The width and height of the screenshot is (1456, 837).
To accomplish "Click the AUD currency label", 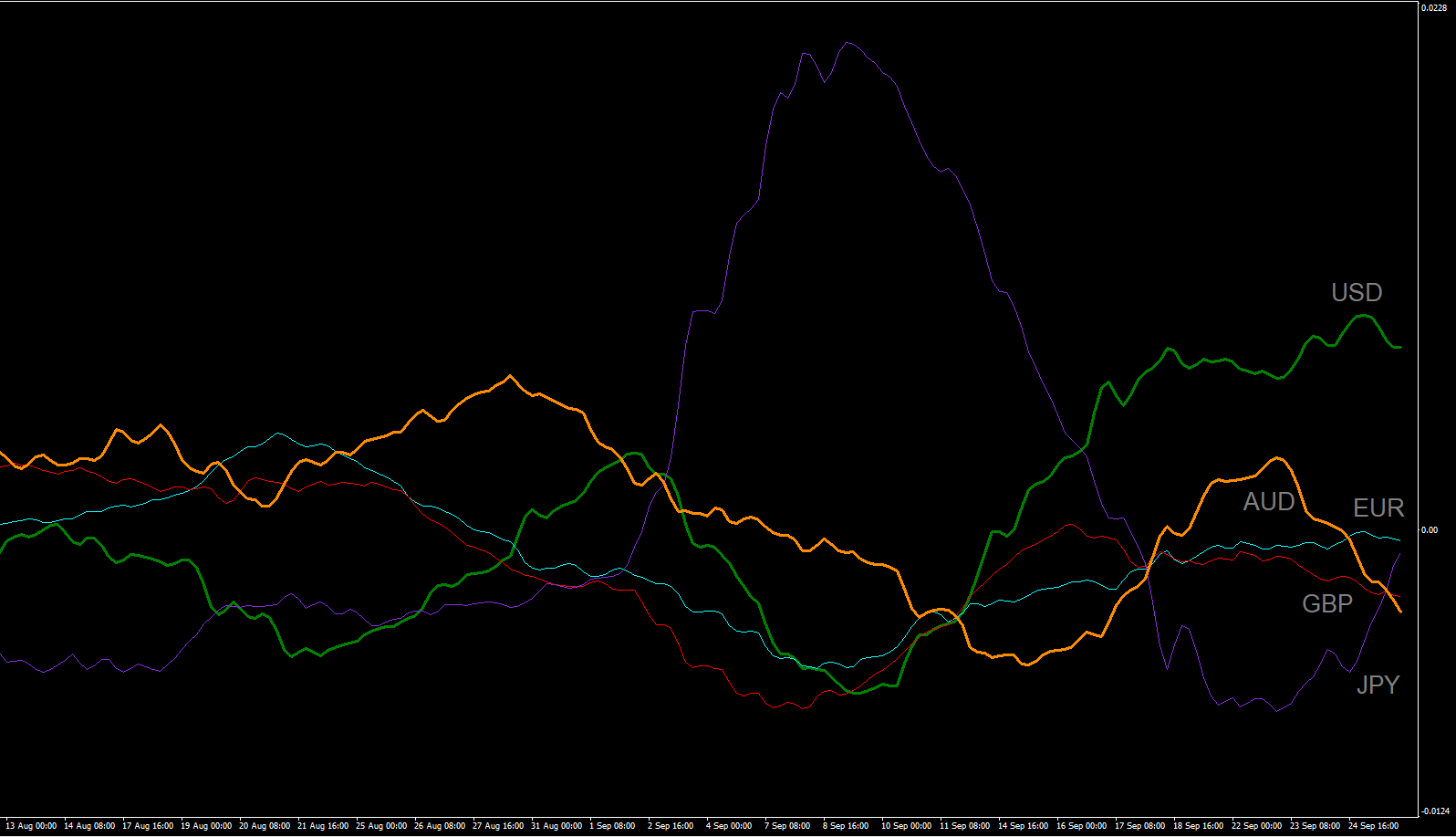I will tap(1269, 502).
